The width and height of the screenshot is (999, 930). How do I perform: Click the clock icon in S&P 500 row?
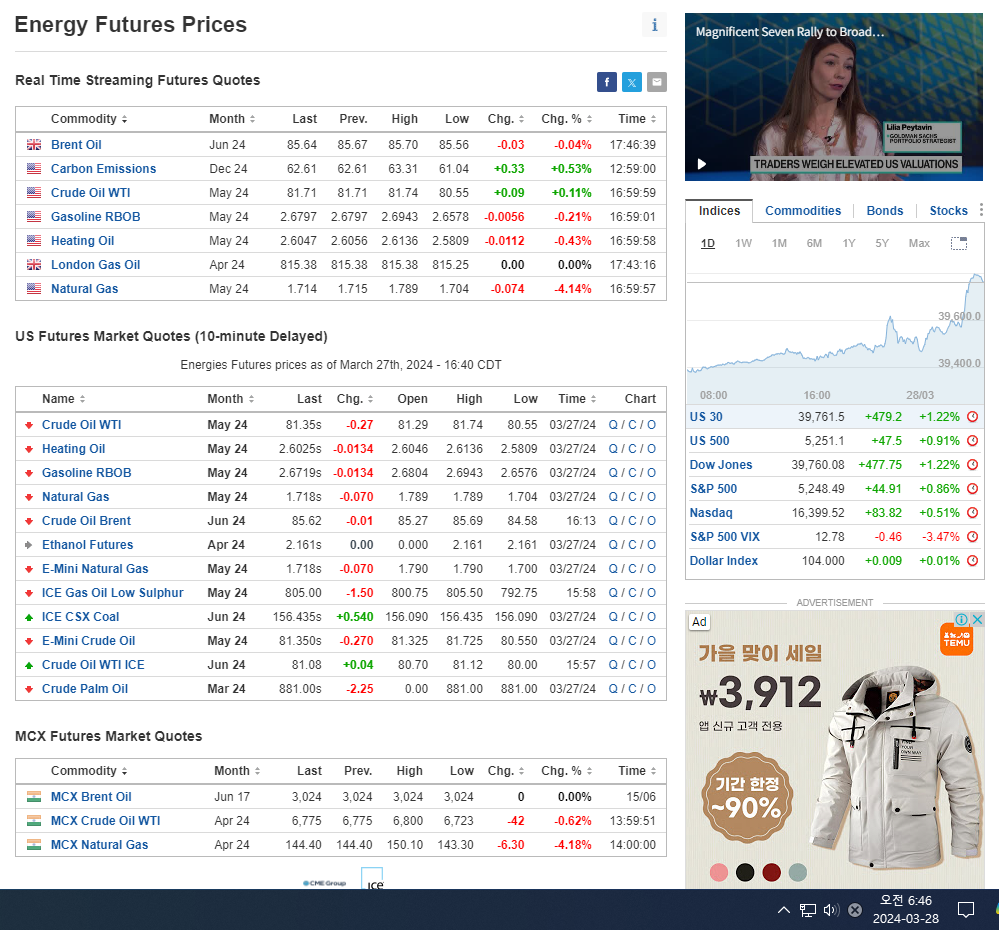coord(972,489)
